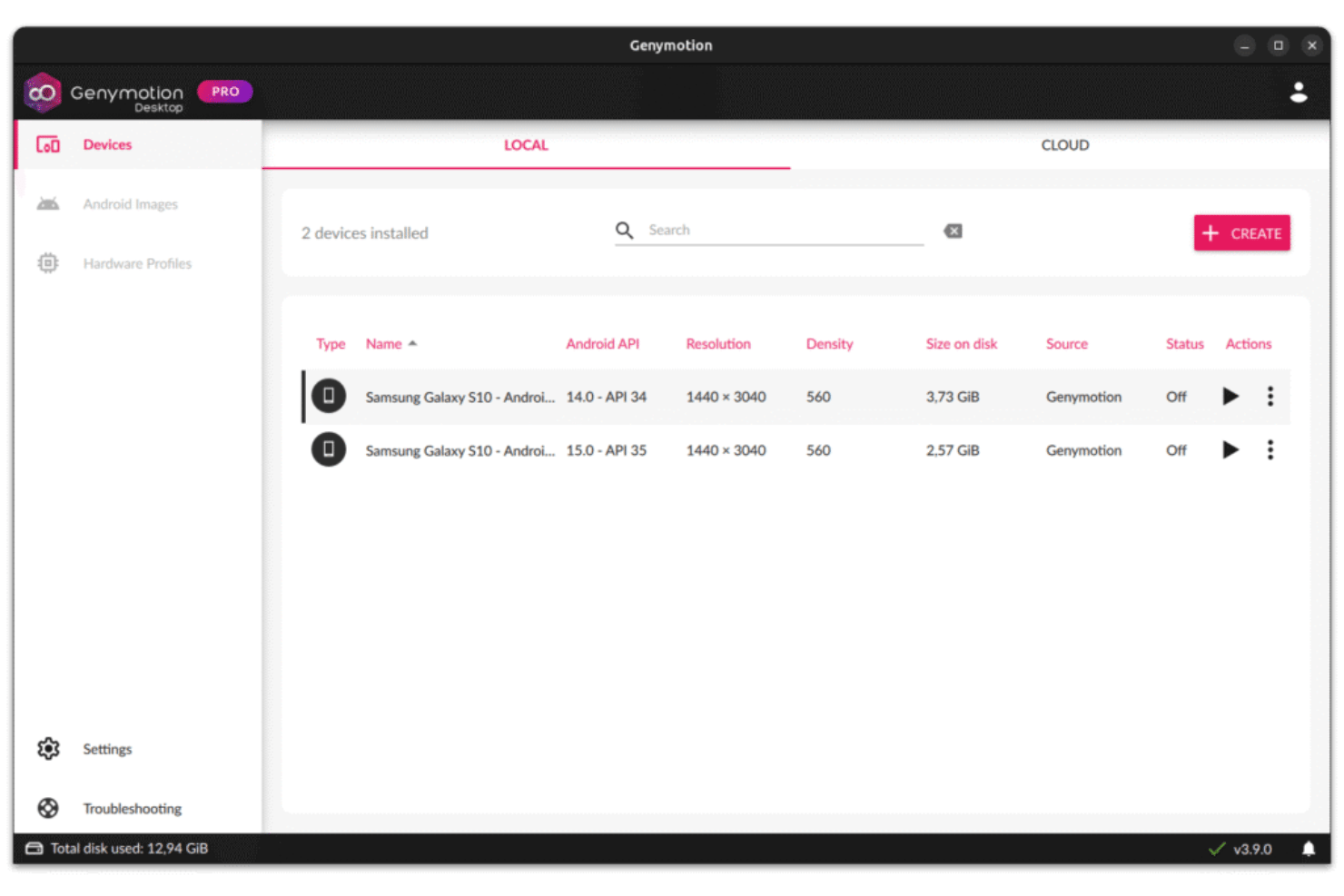Select the Samsung Galaxy S10 row with 15.0 - API 35
Screen dimensions: 1344x896
click(x=796, y=450)
